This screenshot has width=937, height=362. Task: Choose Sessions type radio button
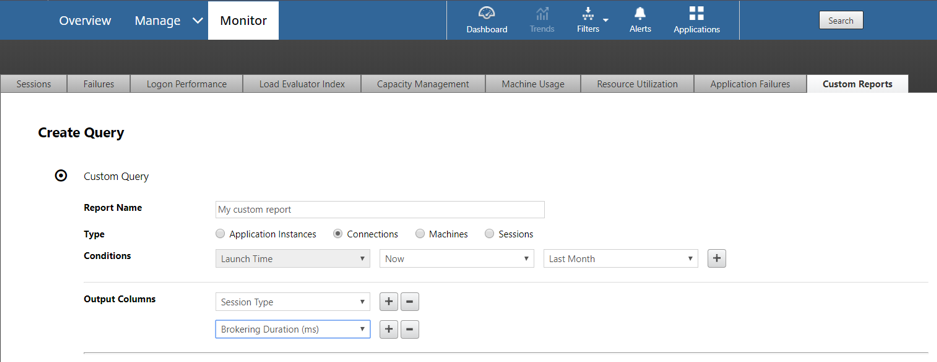[x=489, y=234]
